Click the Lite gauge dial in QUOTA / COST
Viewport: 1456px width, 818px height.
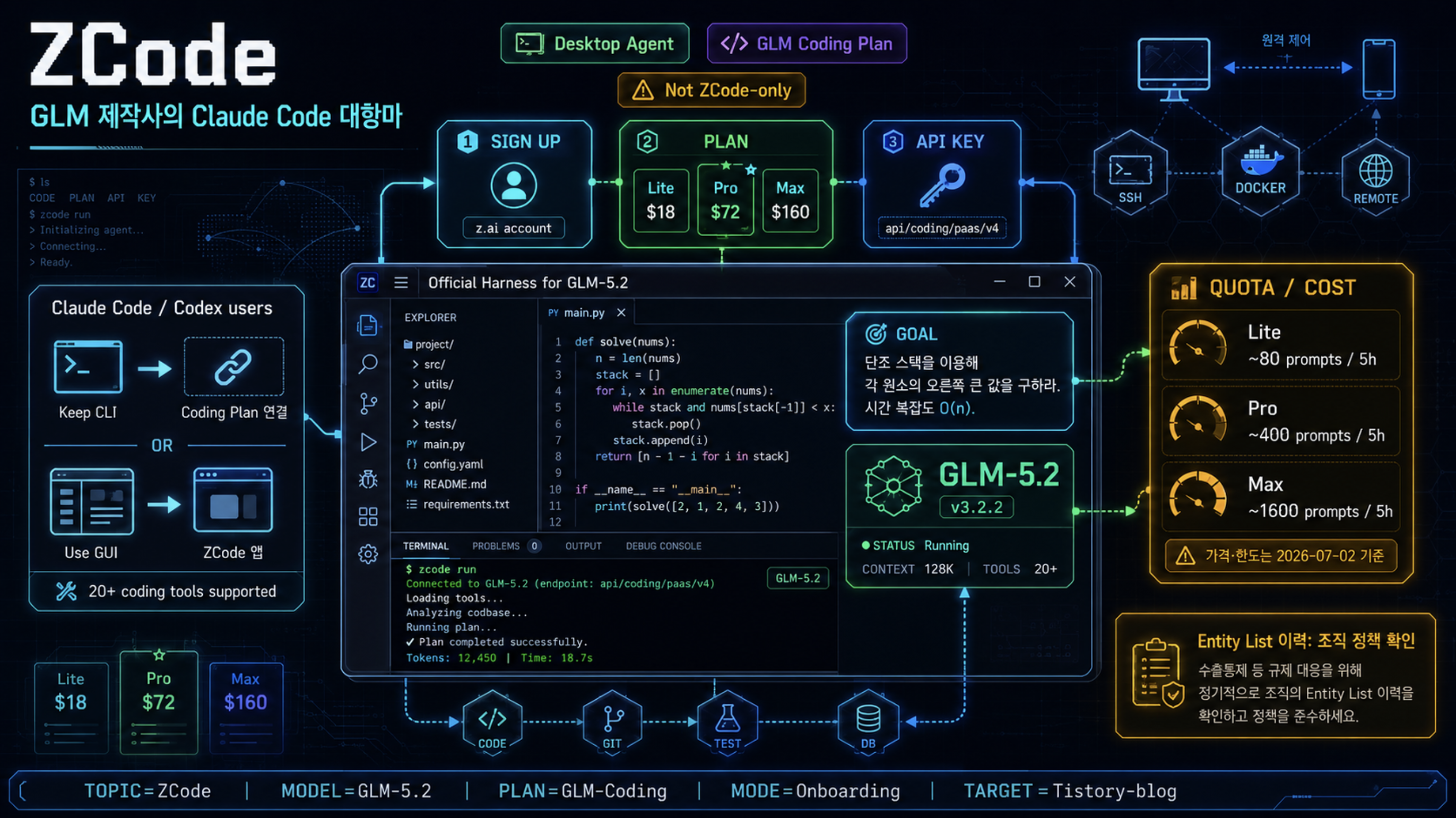coord(1197,343)
